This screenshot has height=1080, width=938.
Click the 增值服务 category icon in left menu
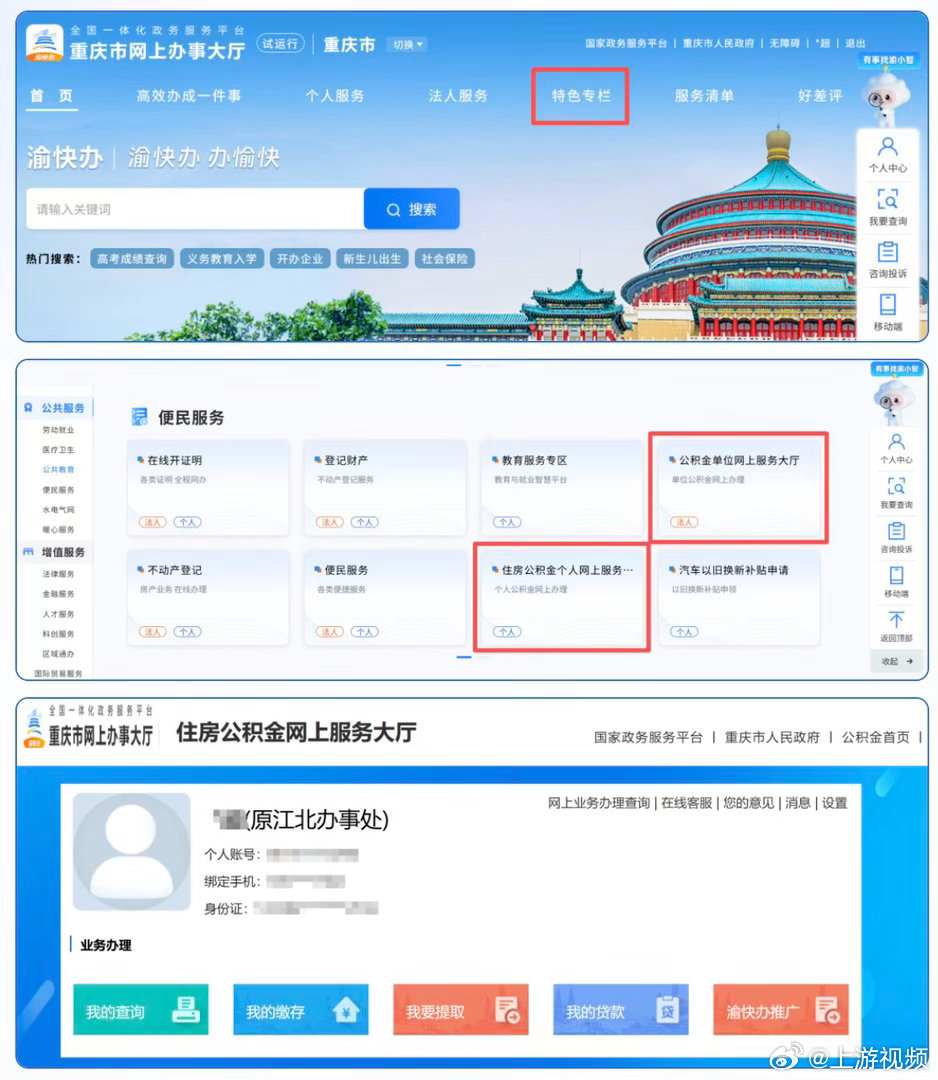click(x=28, y=552)
